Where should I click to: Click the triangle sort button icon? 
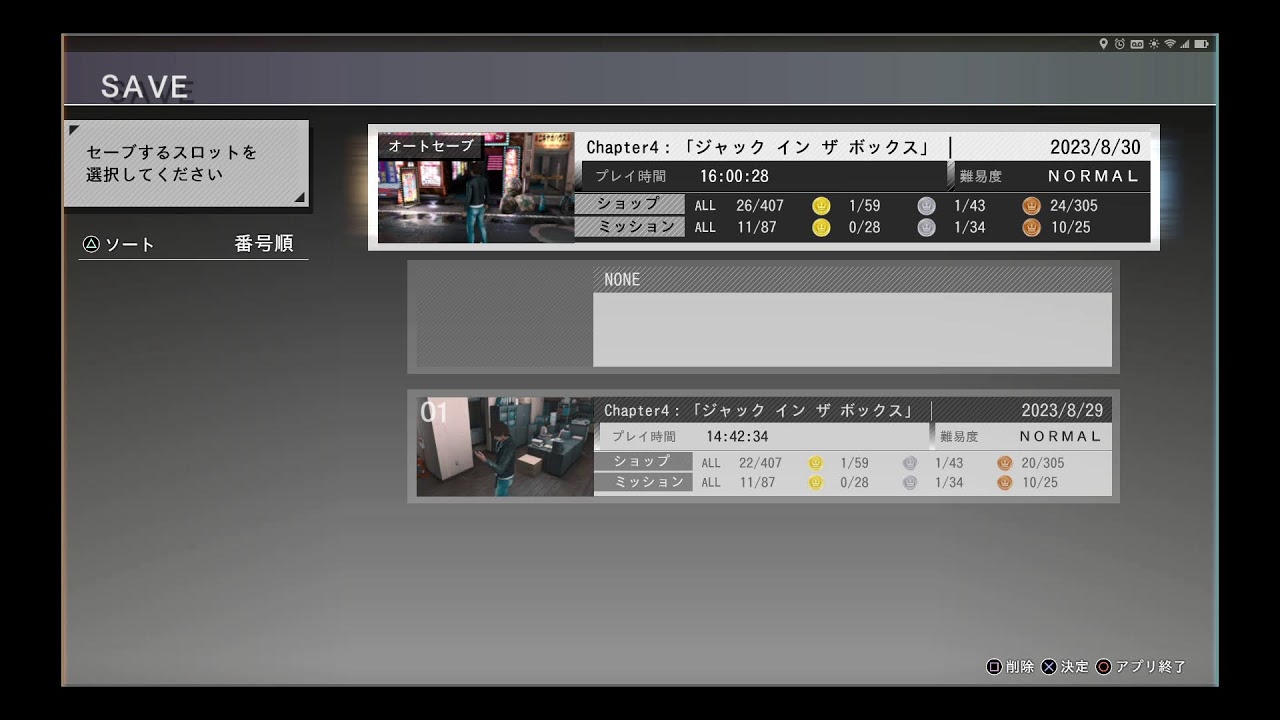[x=91, y=244]
